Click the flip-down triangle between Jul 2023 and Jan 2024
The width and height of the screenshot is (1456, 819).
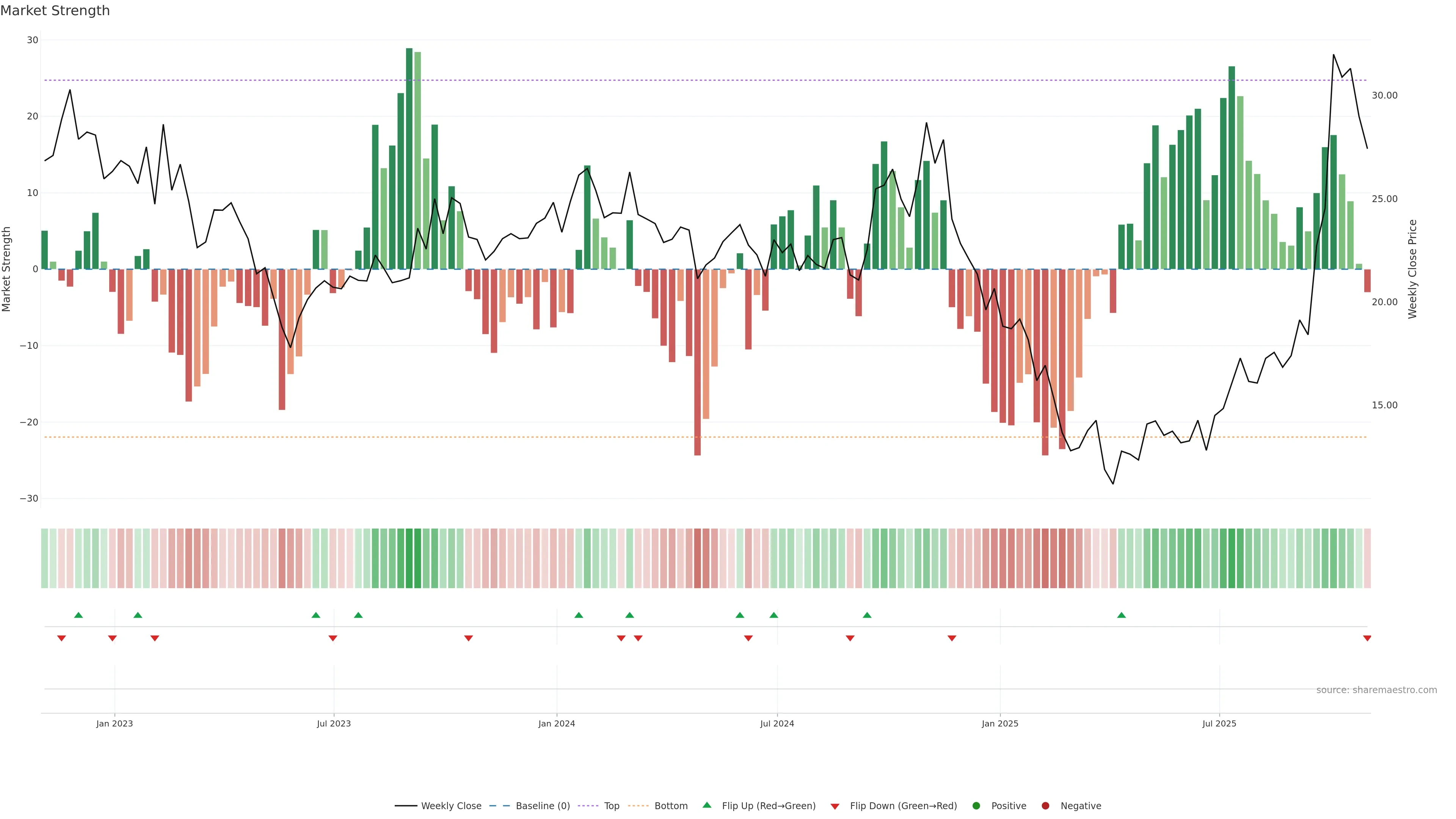[x=468, y=638]
